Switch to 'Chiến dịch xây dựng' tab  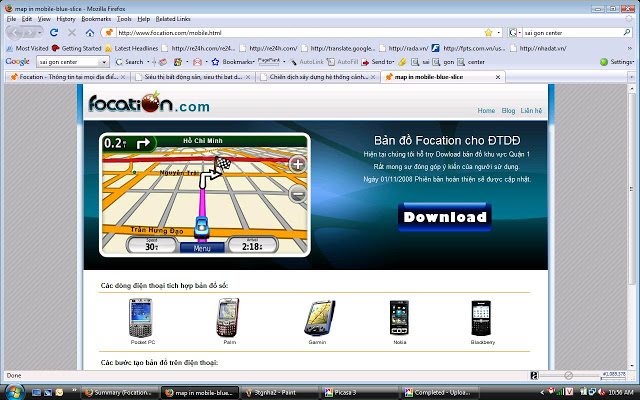click(318, 77)
